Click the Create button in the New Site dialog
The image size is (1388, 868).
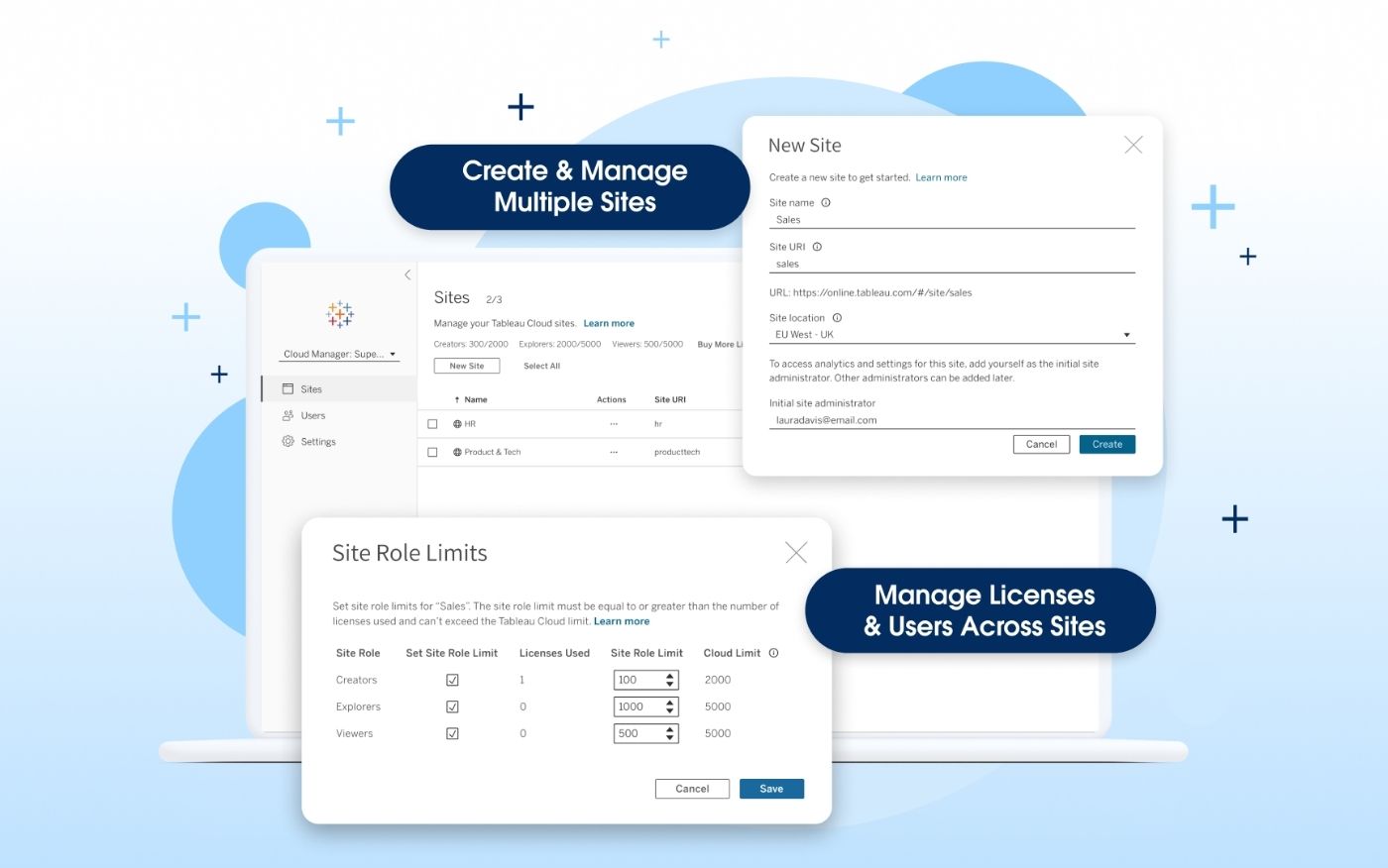pos(1106,444)
